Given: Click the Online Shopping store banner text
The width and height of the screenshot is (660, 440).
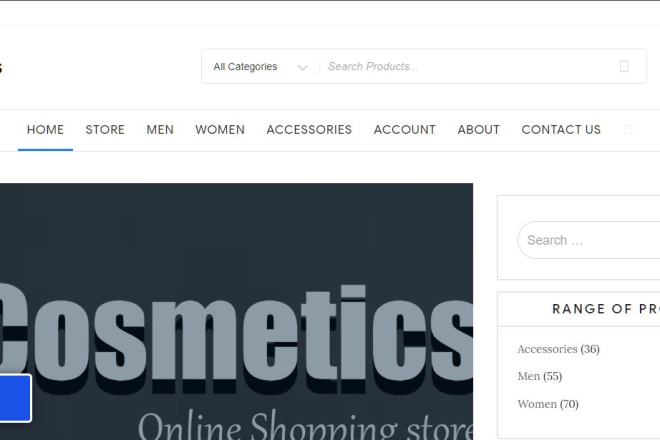Looking at the screenshot, I should [306, 426].
